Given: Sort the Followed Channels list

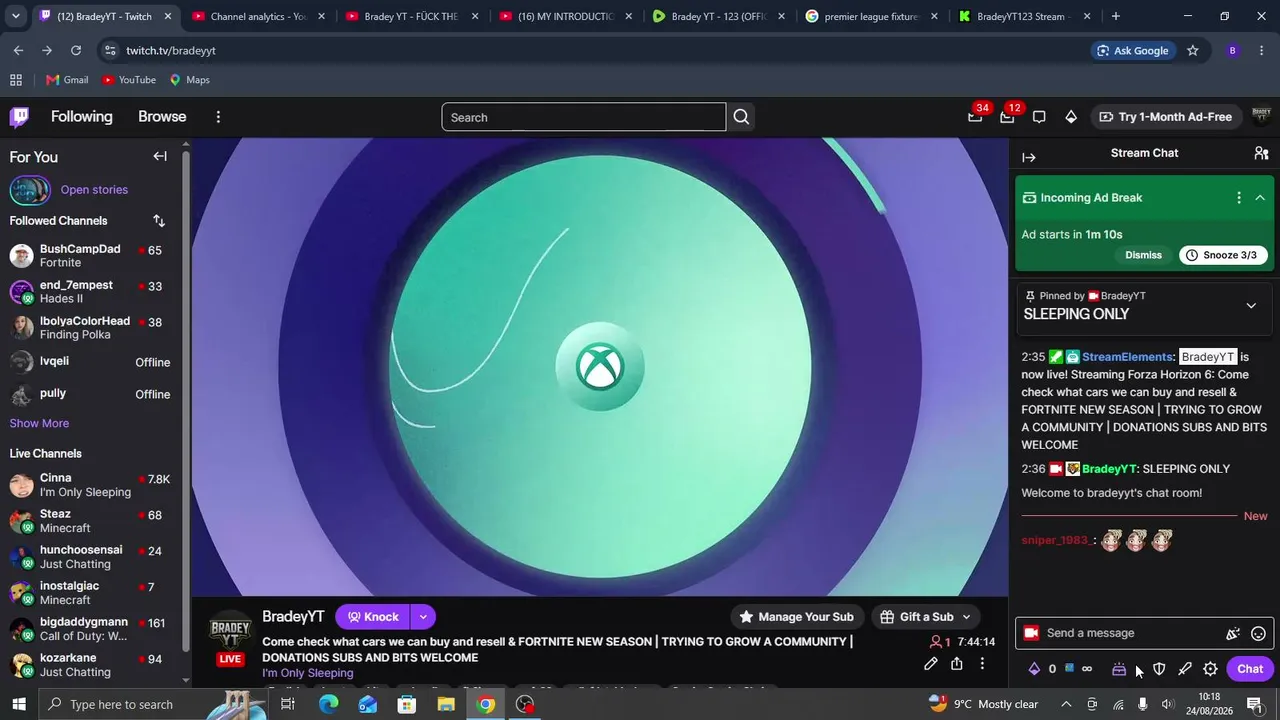Looking at the screenshot, I should tap(159, 221).
